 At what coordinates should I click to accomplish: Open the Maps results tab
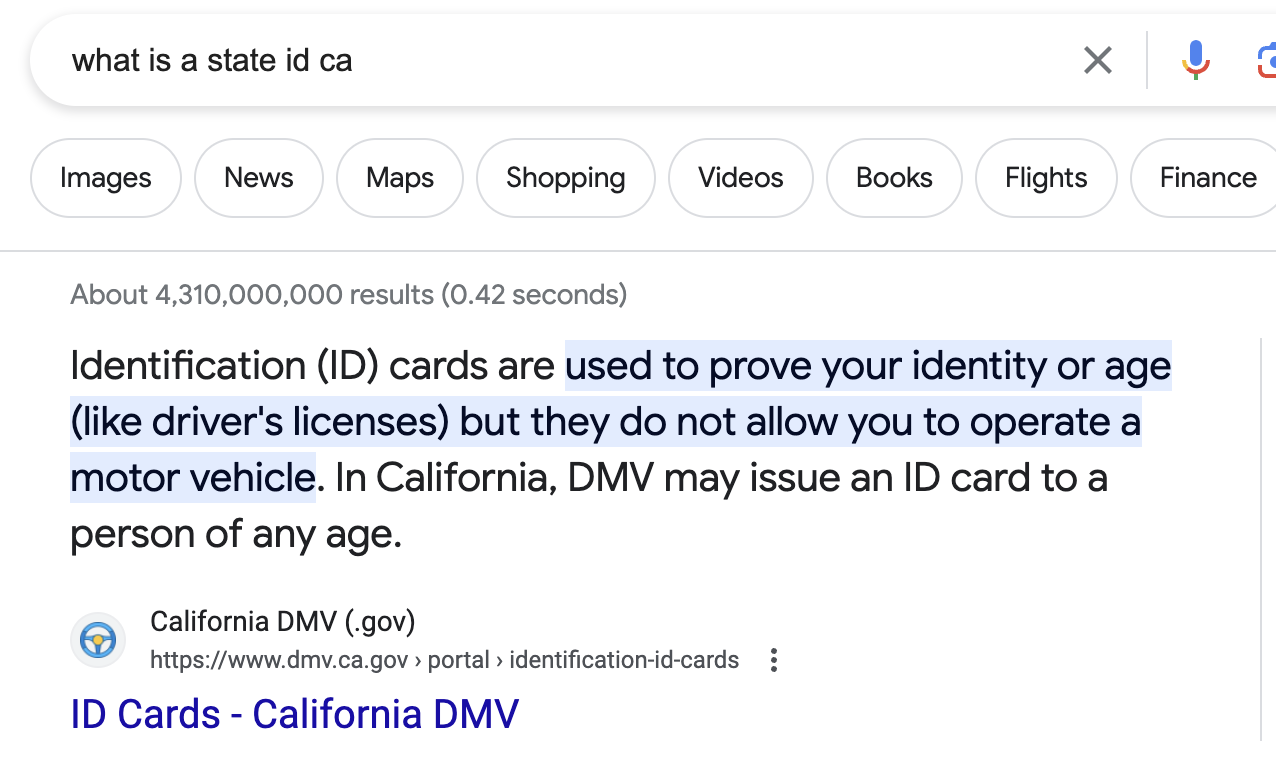coord(399,177)
